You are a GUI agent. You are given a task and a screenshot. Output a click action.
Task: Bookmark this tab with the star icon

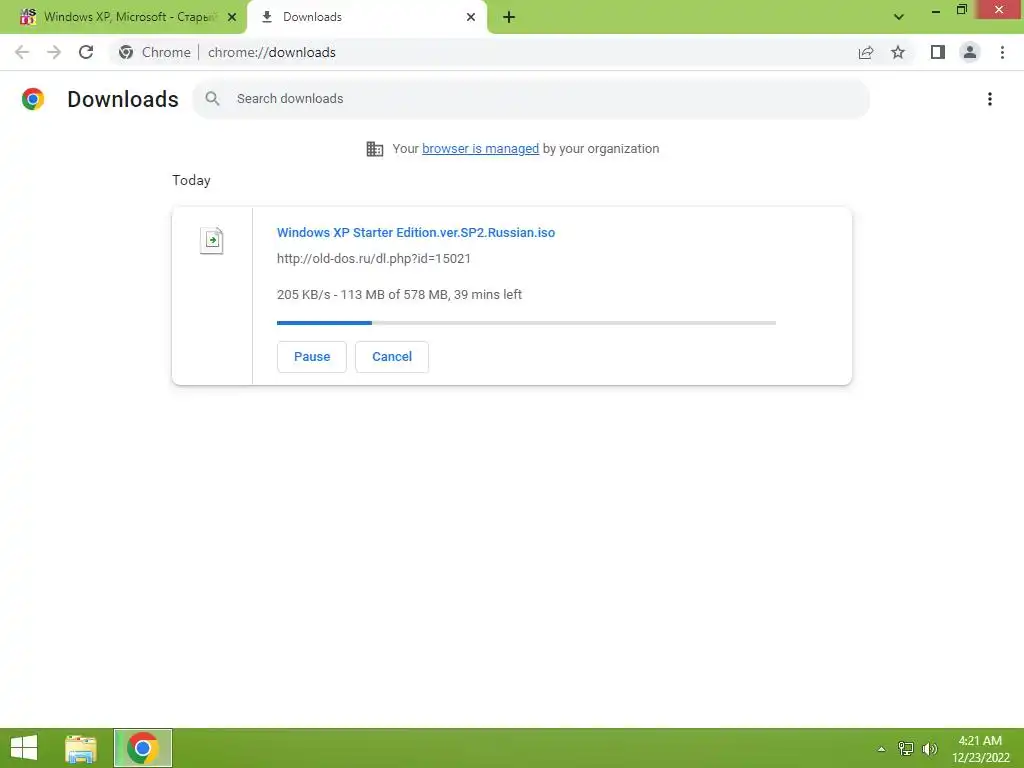tap(898, 52)
